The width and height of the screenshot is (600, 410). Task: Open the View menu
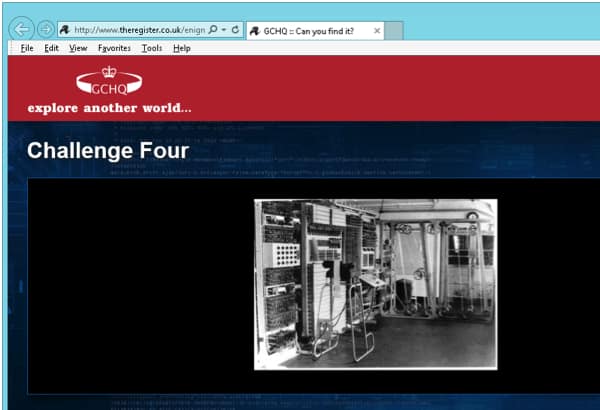click(78, 48)
